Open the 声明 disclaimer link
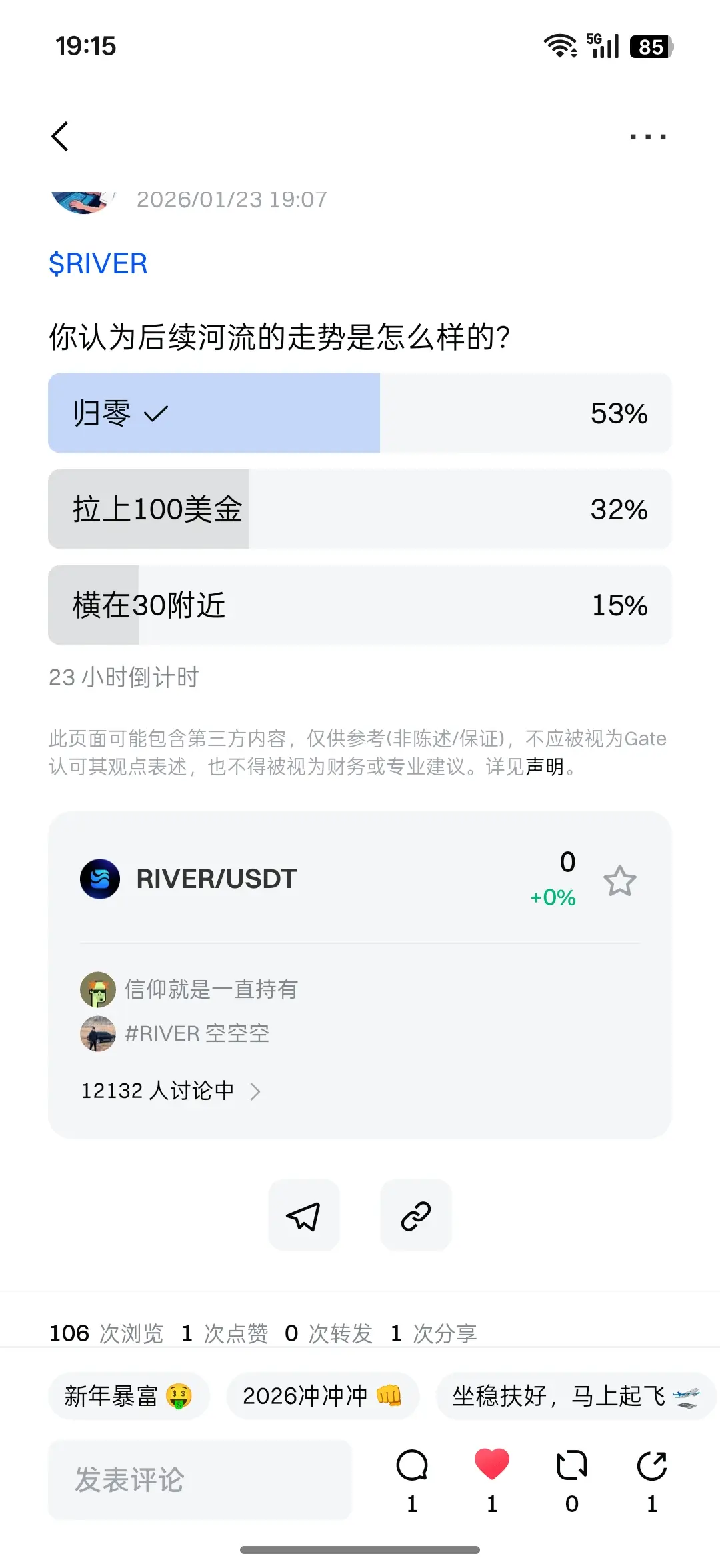This screenshot has height=1568, width=720. coord(544,767)
